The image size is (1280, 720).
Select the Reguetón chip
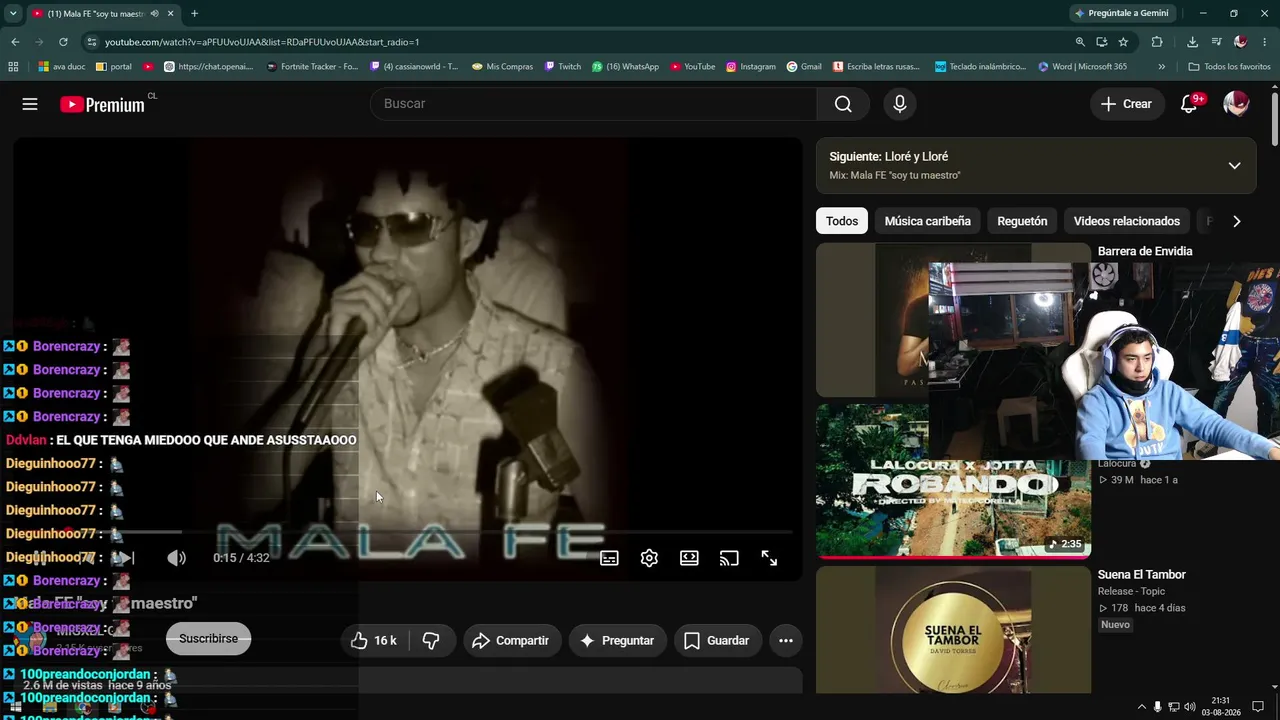(1022, 221)
